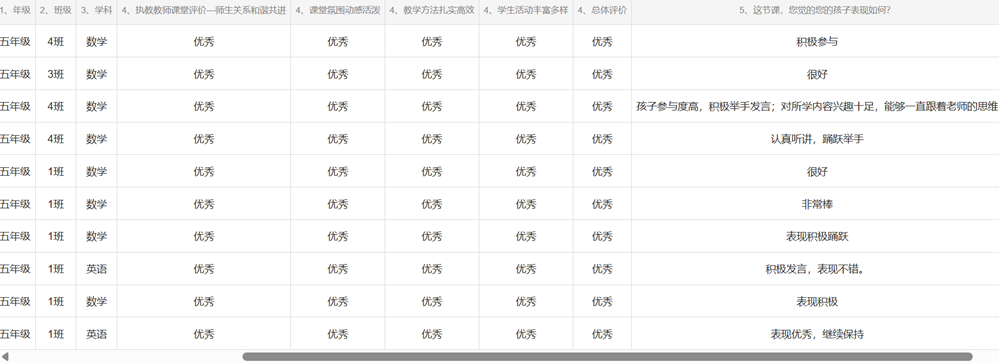This screenshot has height=363, width=999.
Task: Click the 3、学科 column header
Action: pos(96,10)
